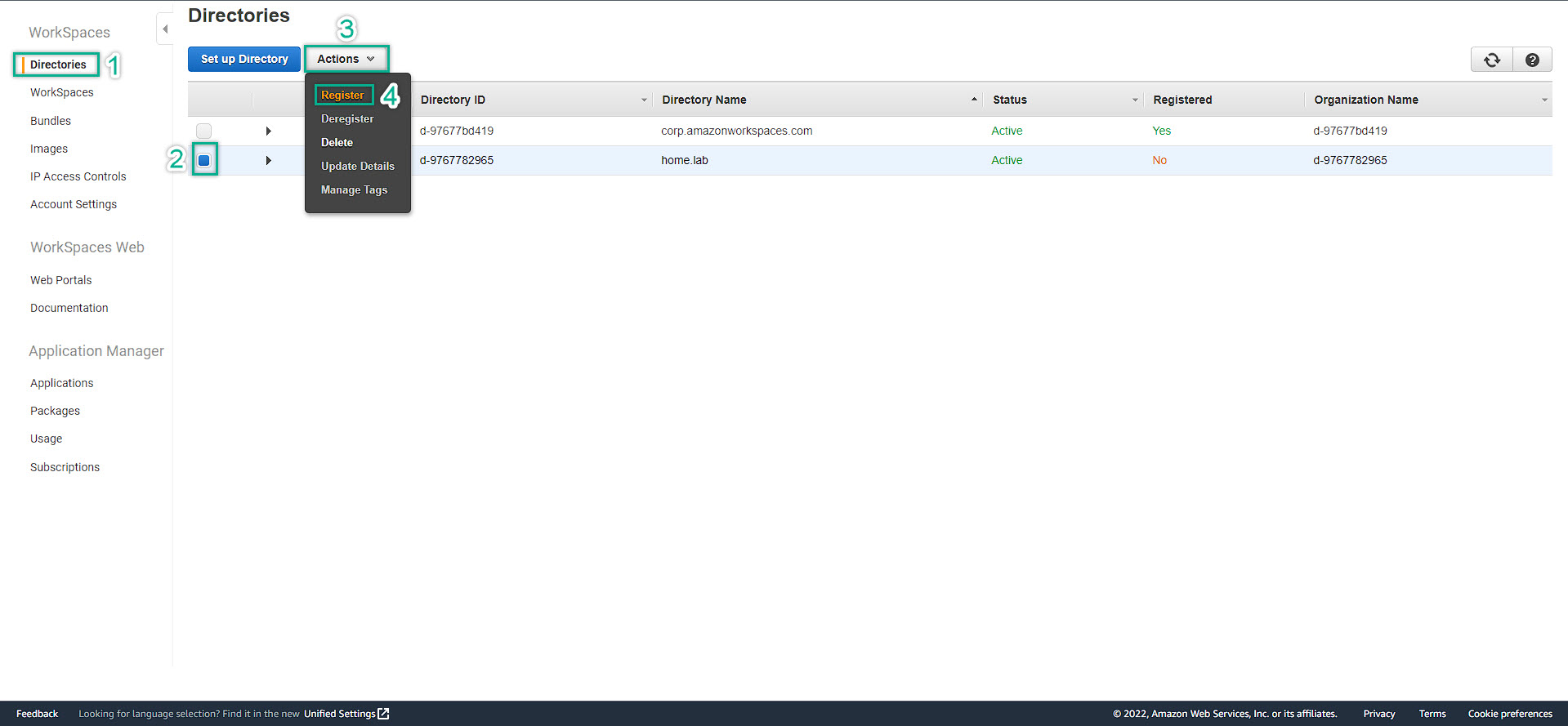Click Registered value Yes
The height and width of the screenshot is (726, 1568).
pyautogui.click(x=1162, y=131)
